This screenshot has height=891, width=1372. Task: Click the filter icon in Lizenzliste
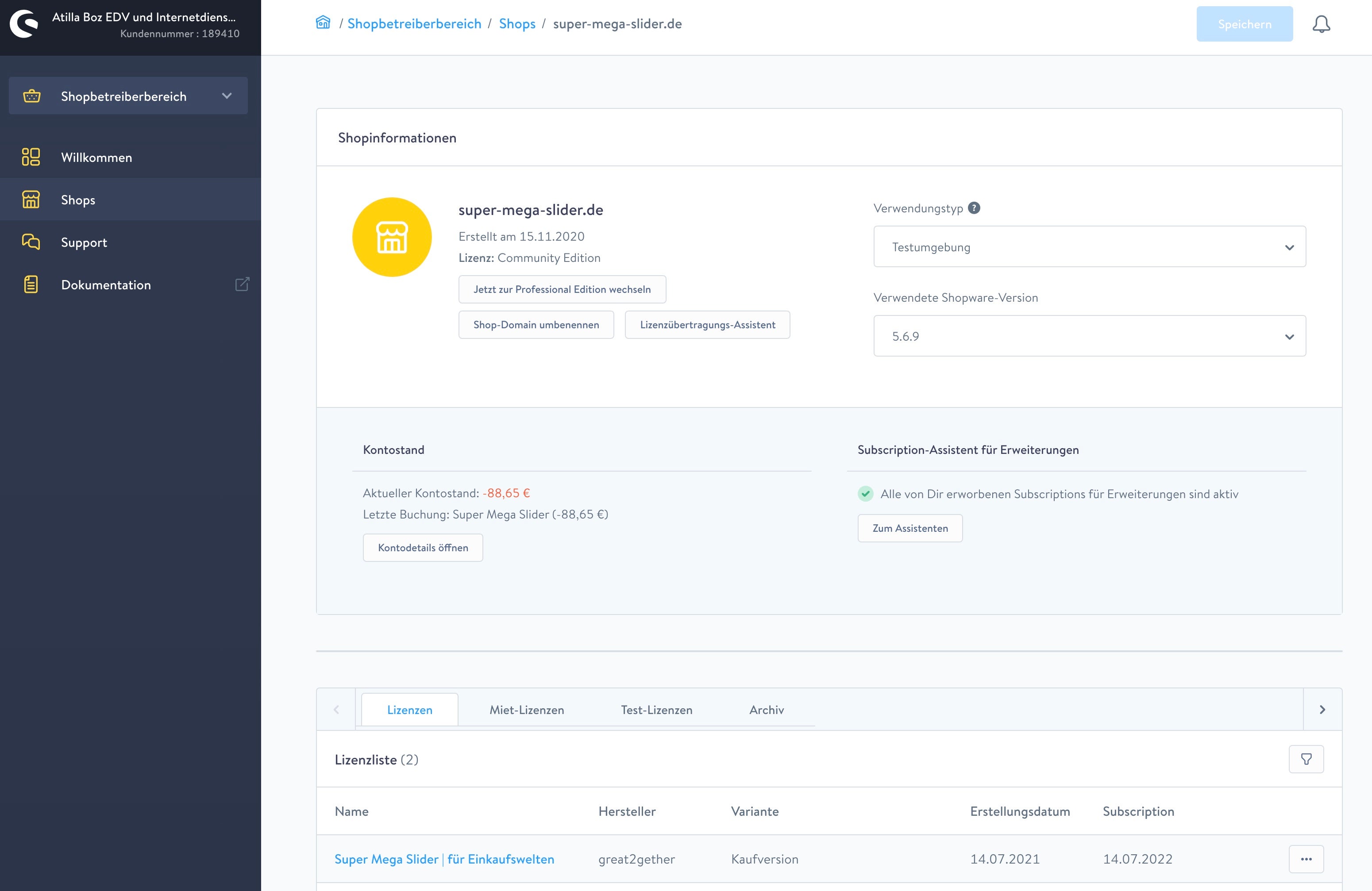tap(1306, 759)
